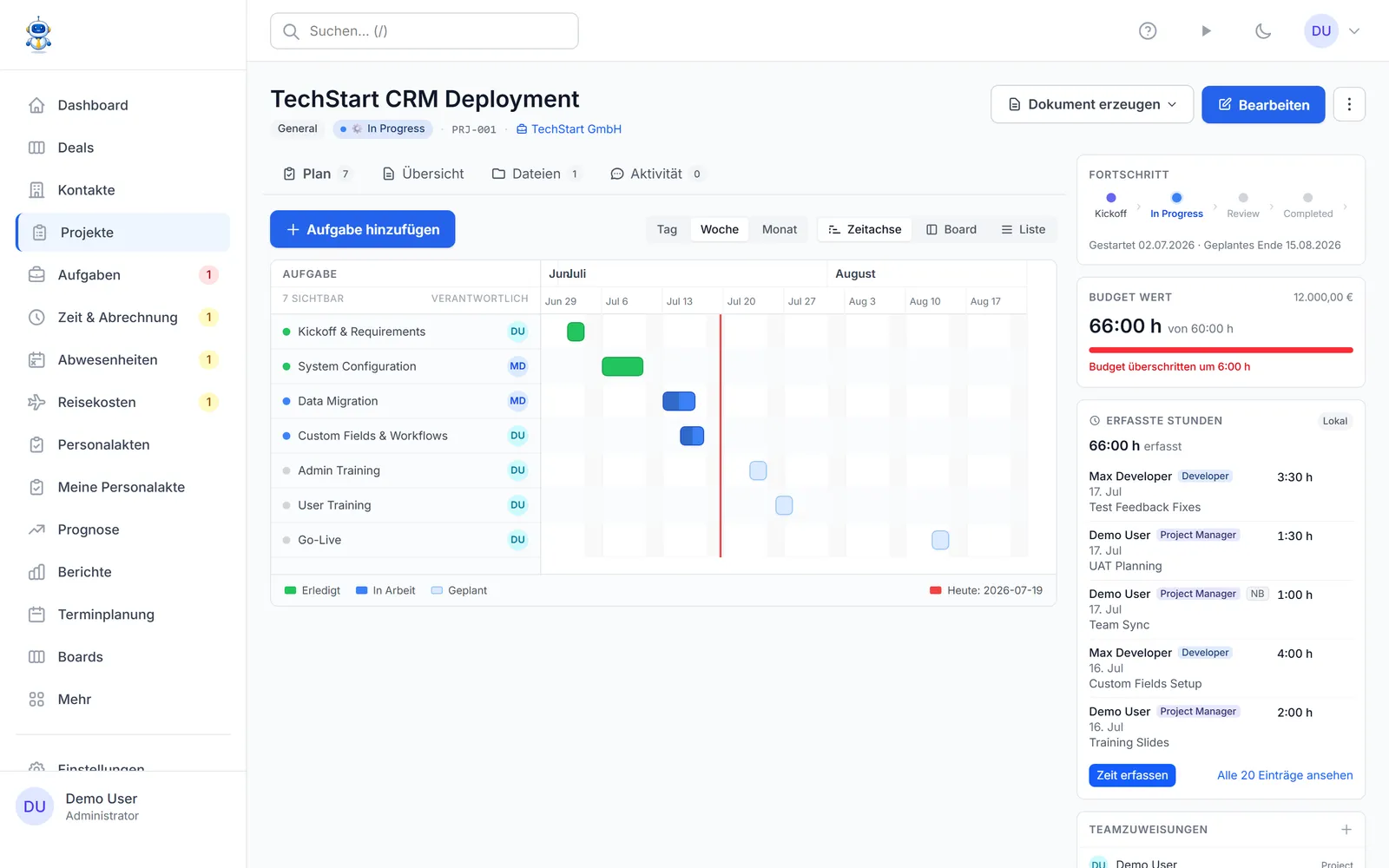Click the Data Migration gantt bar
The width and height of the screenshot is (1389, 868).
point(679,401)
